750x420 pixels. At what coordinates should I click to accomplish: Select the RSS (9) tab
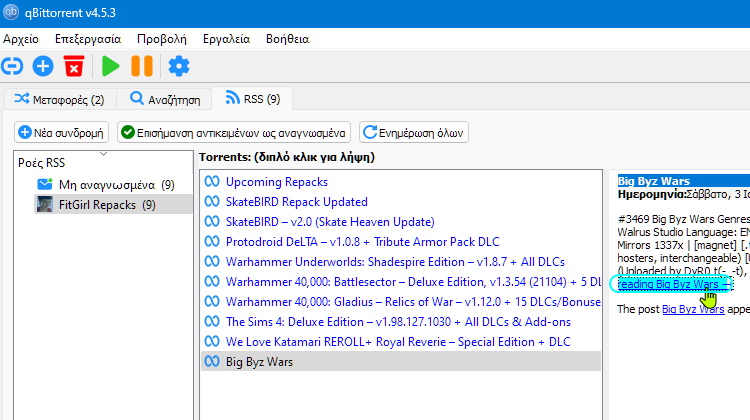pos(253,99)
